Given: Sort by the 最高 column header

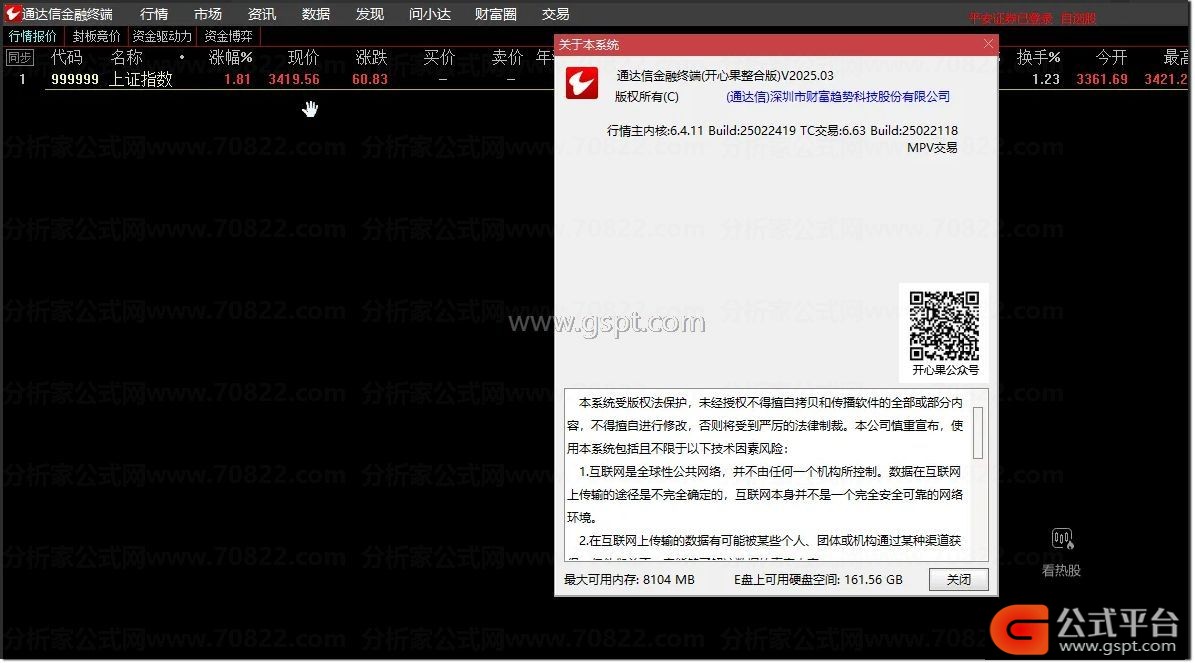Looking at the screenshot, I should click(1175, 57).
